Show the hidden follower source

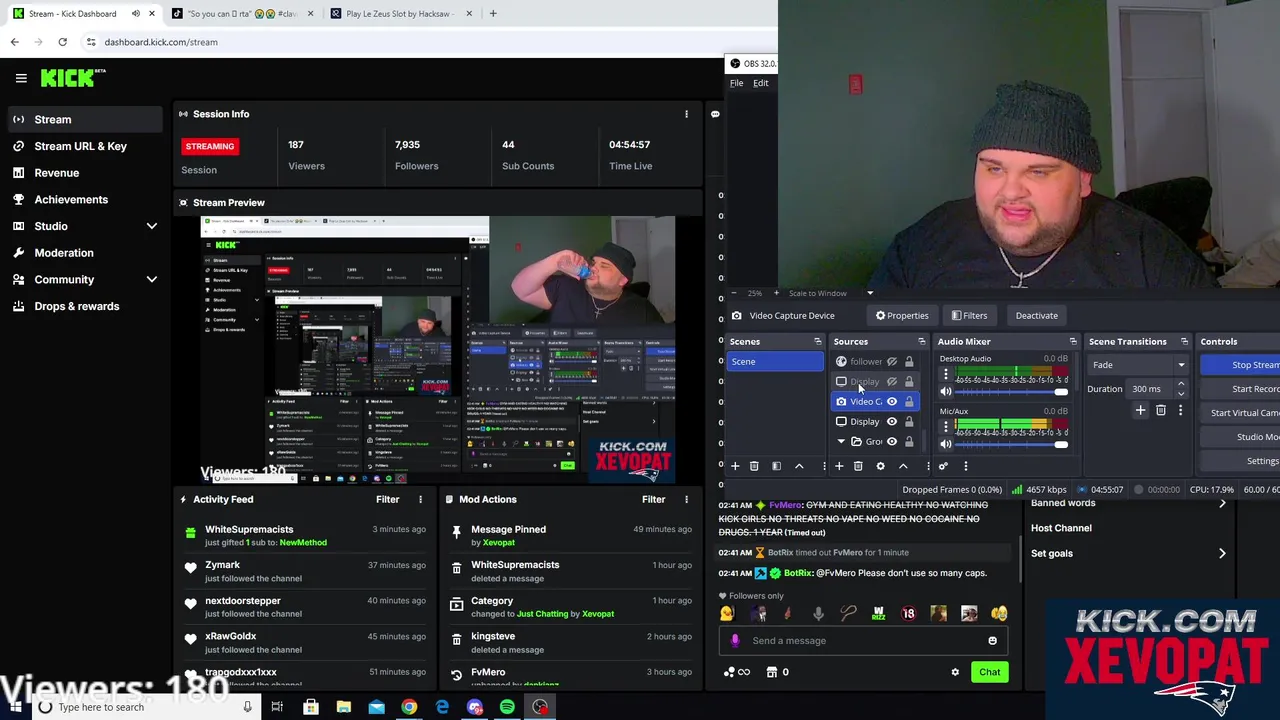click(892, 362)
